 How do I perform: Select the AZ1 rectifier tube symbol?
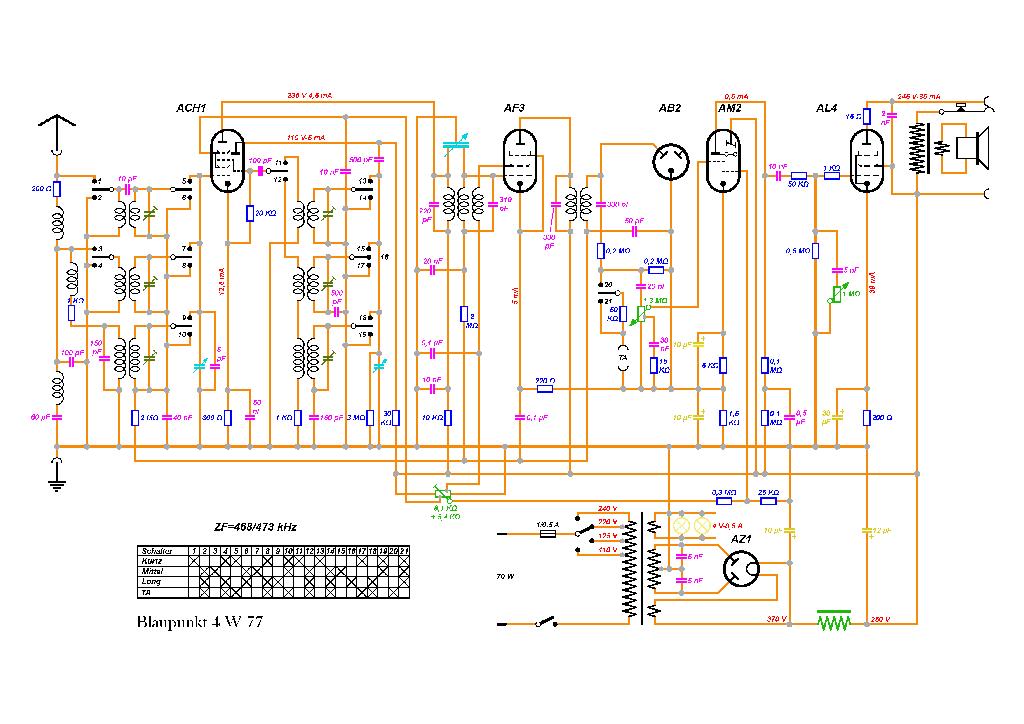point(742,569)
